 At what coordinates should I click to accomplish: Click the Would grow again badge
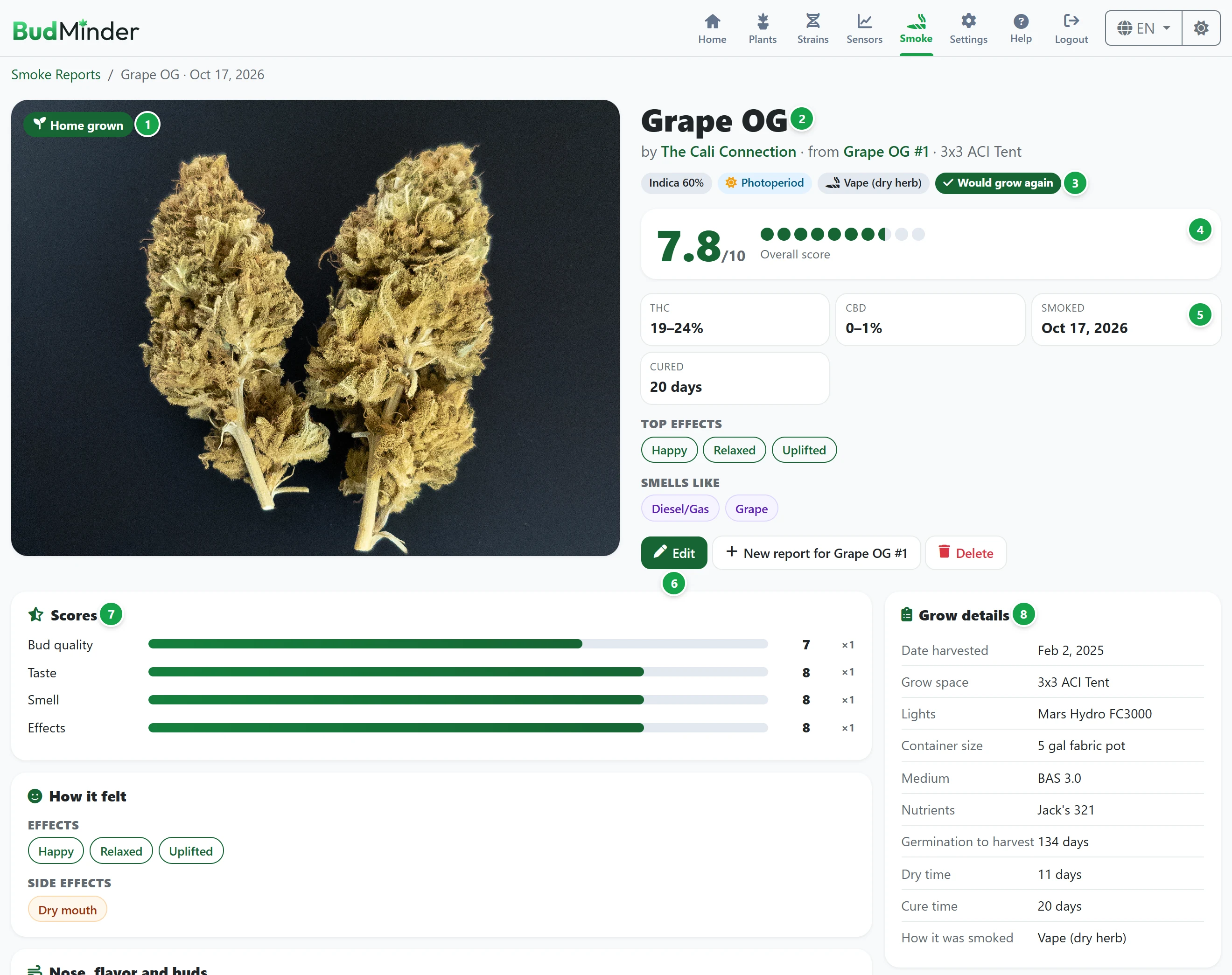[x=997, y=183]
